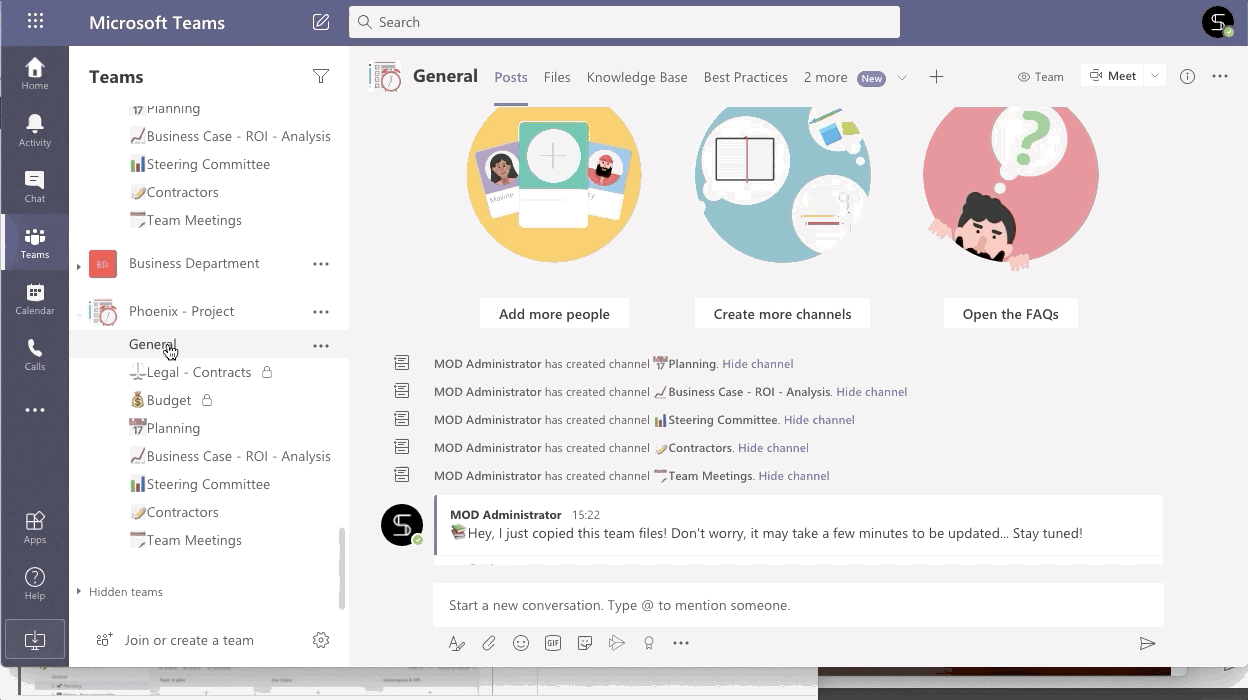Open the profile avatar menu
The width and height of the screenshot is (1248, 700).
click(x=1218, y=22)
